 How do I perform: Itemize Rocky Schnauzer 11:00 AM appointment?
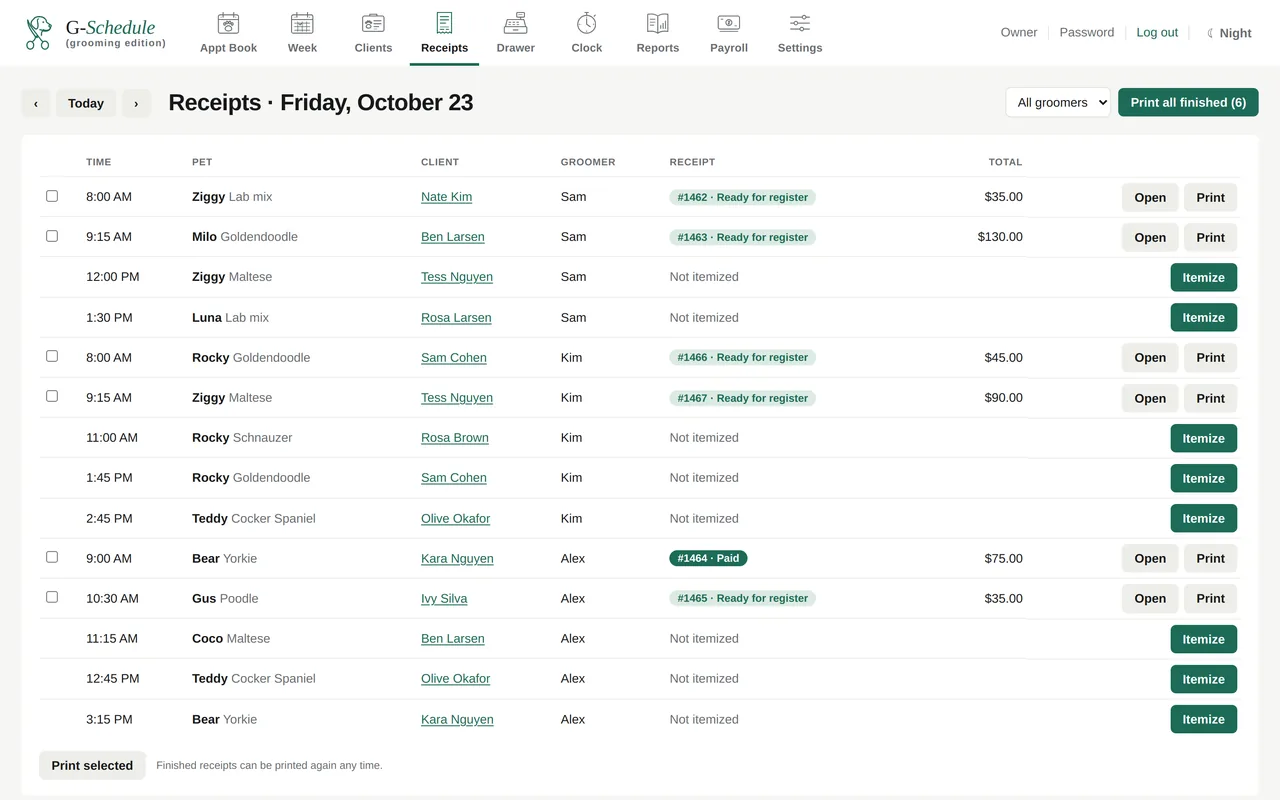[x=1203, y=438]
